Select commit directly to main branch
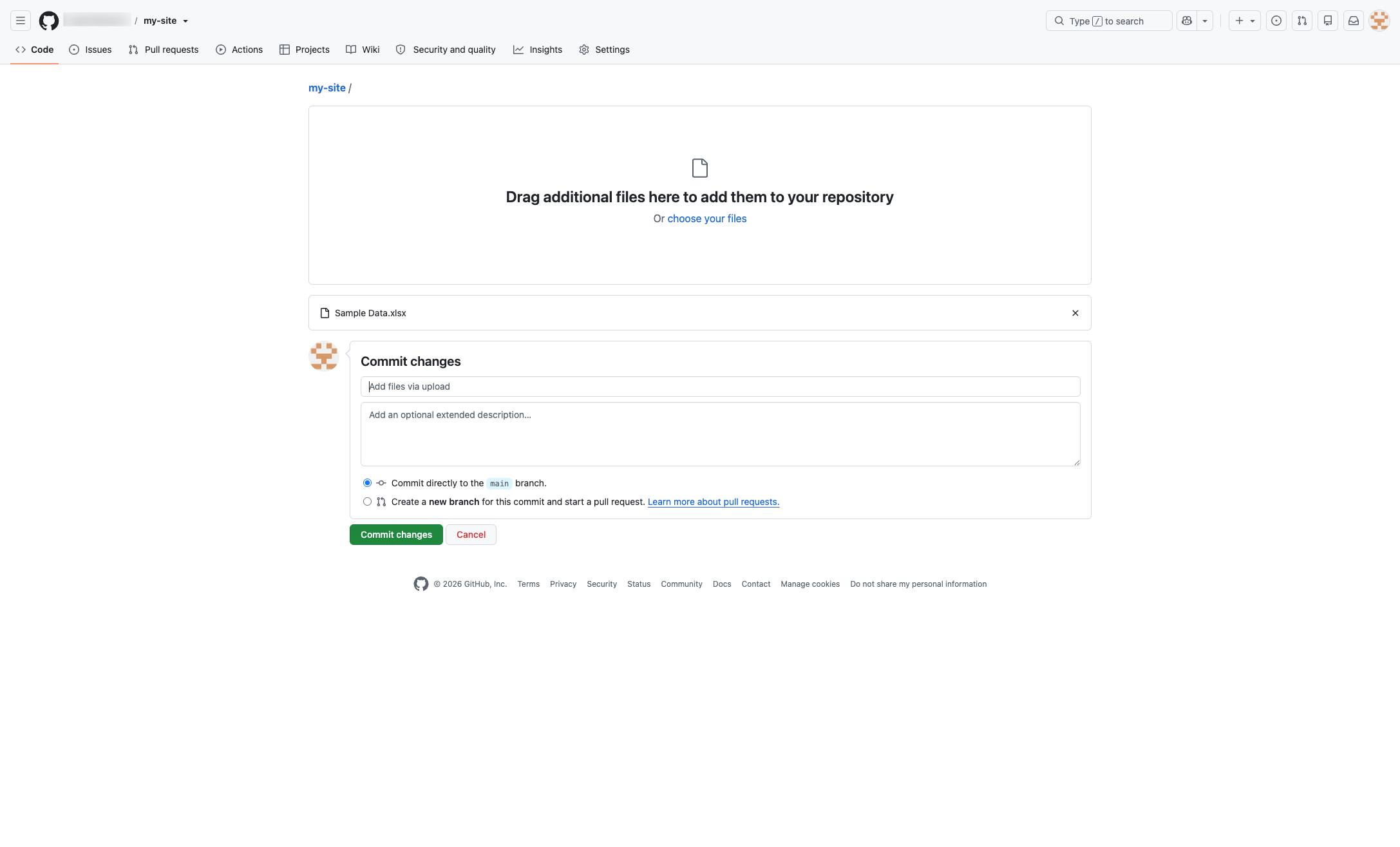This screenshot has width=1400, height=847. click(367, 483)
